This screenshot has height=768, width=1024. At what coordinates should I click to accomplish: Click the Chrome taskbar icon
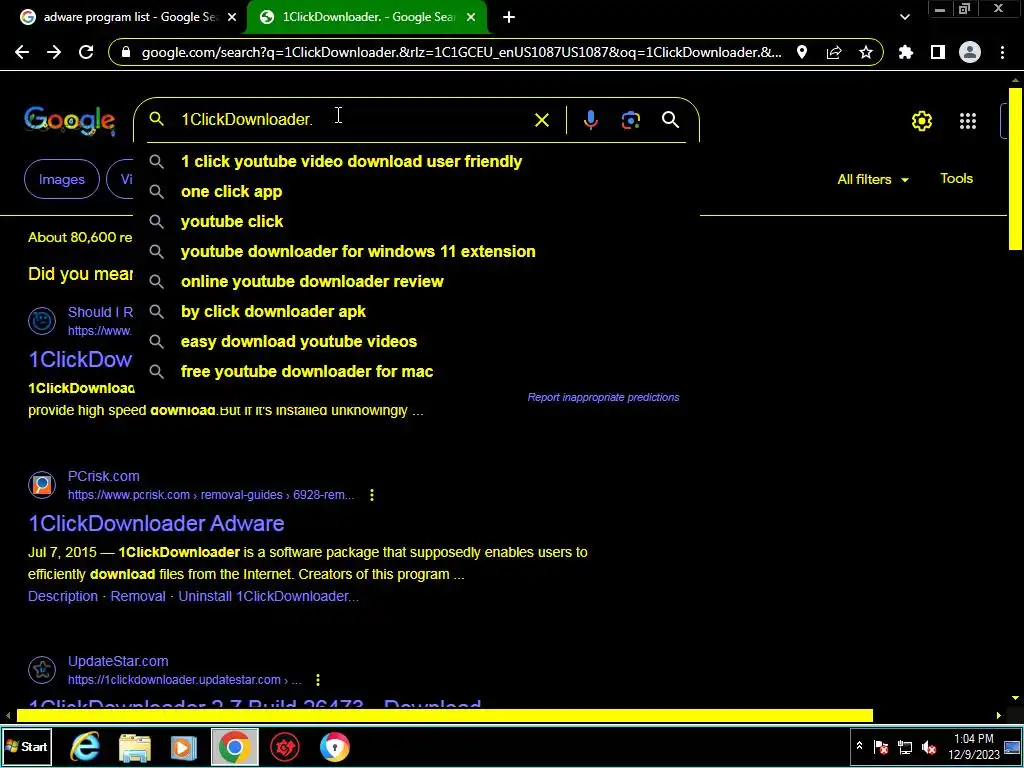[x=234, y=746]
